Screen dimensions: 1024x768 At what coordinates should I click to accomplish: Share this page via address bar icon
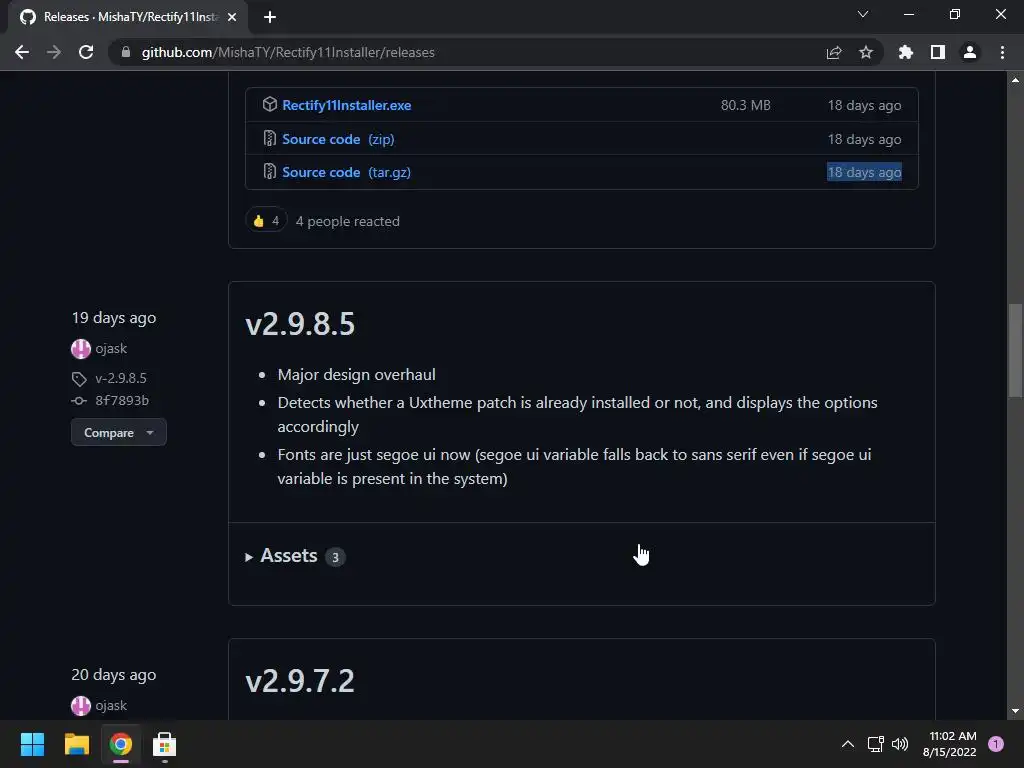point(834,52)
